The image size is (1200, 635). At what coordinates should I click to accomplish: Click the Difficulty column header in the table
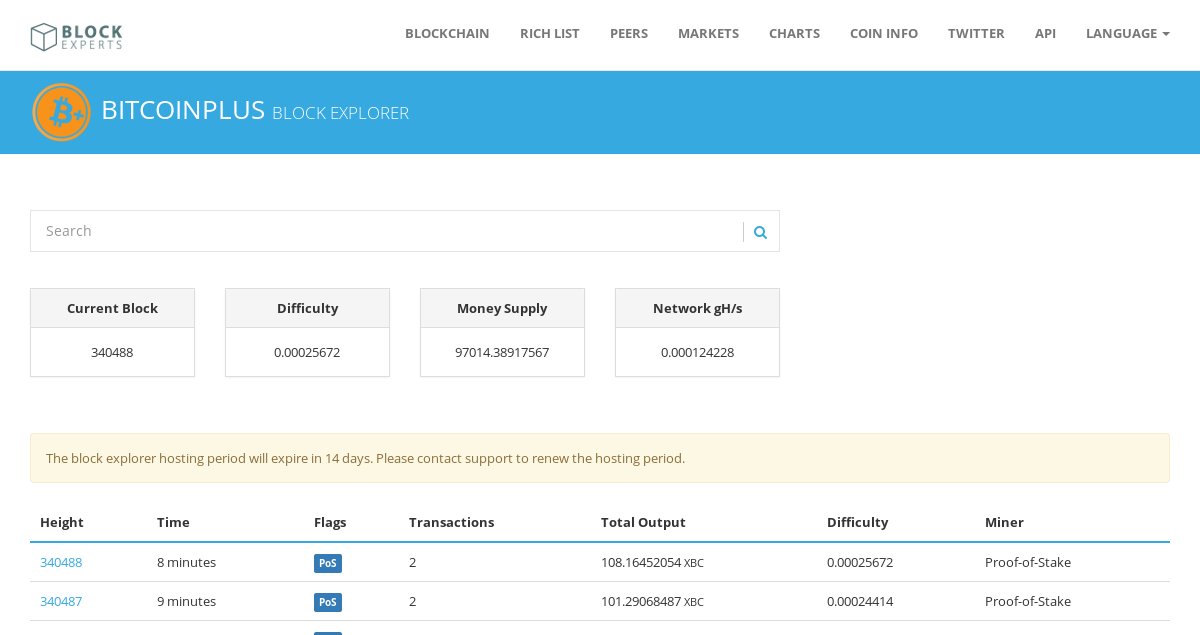click(x=857, y=522)
